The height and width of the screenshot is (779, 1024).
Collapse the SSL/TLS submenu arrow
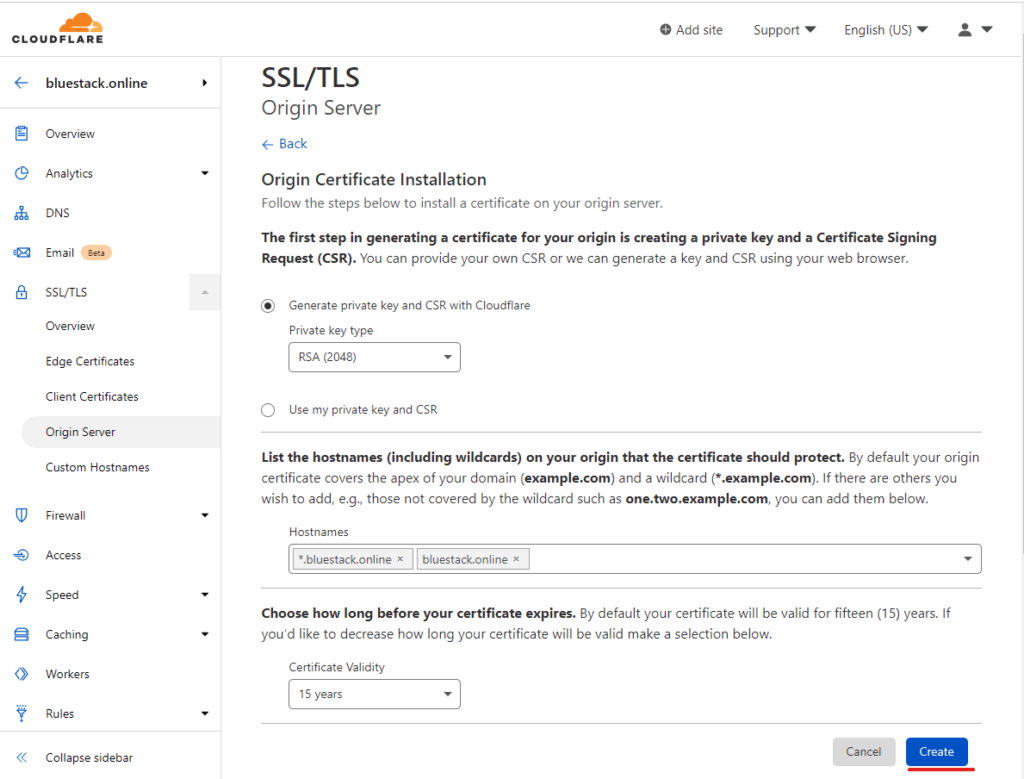tap(204, 292)
